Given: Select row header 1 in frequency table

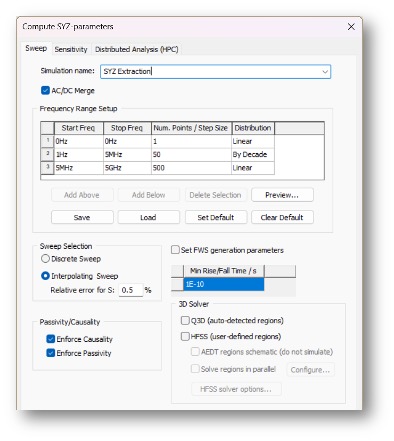Looking at the screenshot, I should point(47,141).
